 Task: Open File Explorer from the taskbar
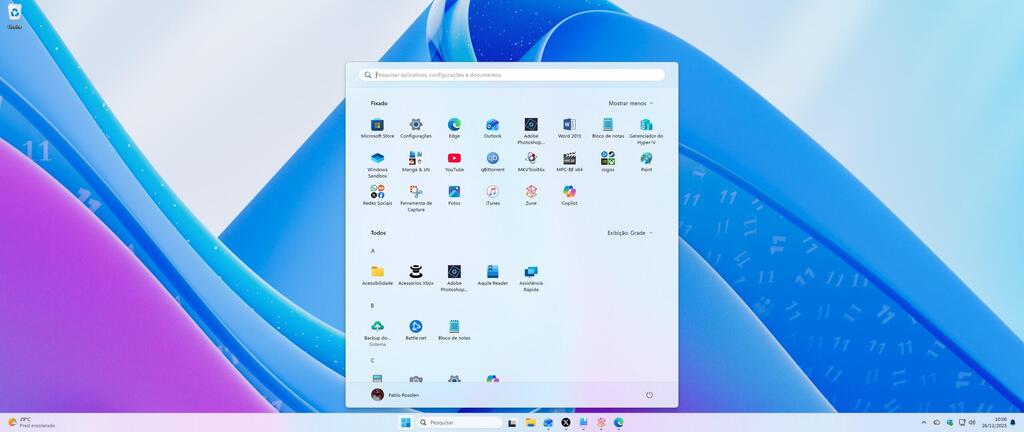point(530,422)
